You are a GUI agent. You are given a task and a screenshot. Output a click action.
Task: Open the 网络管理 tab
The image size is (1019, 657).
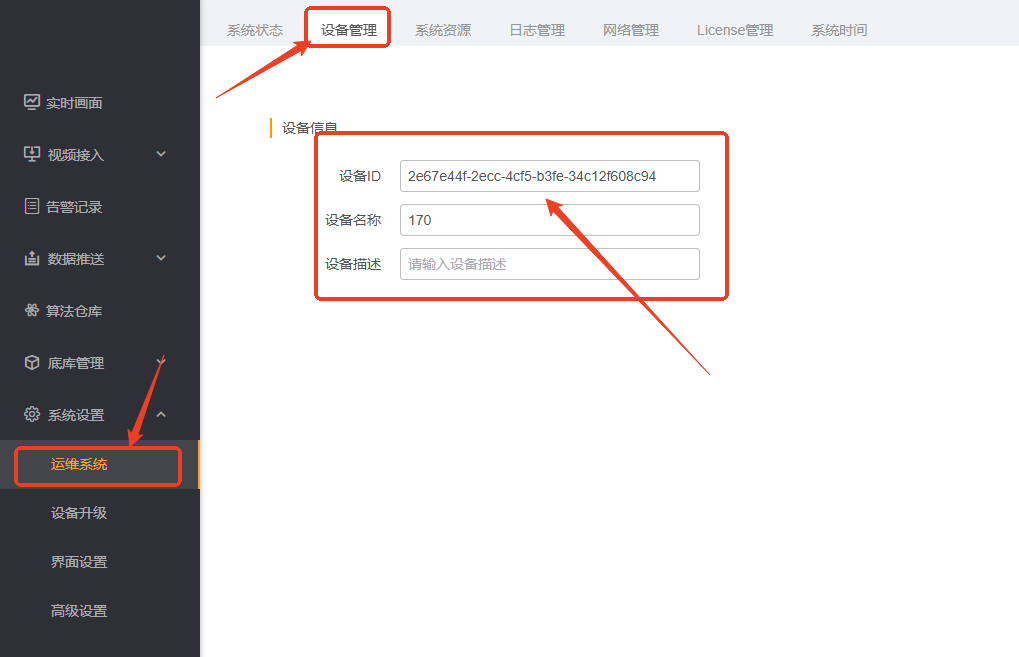631,30
